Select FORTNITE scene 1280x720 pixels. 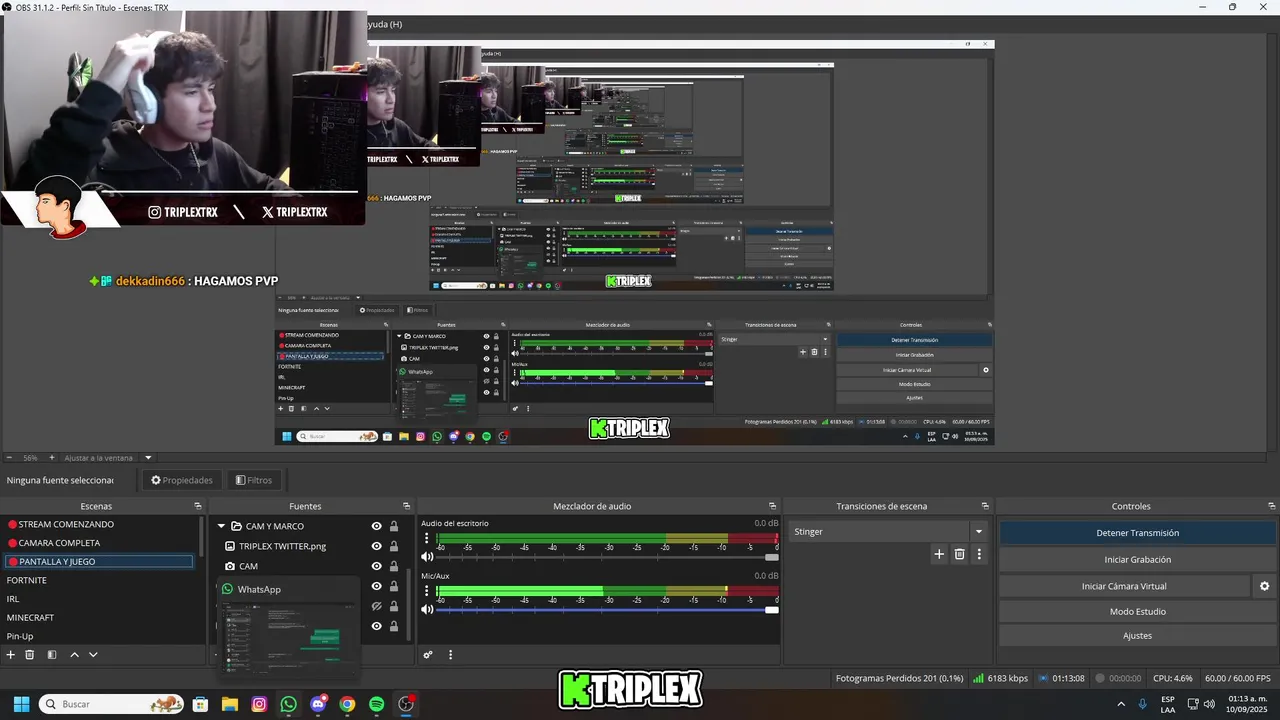99,580
